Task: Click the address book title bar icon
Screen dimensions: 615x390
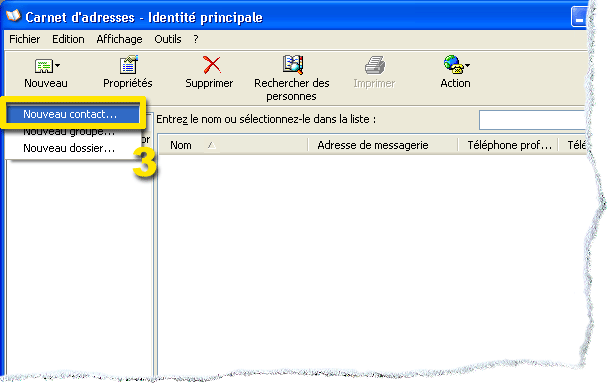Action: [14, 16]
